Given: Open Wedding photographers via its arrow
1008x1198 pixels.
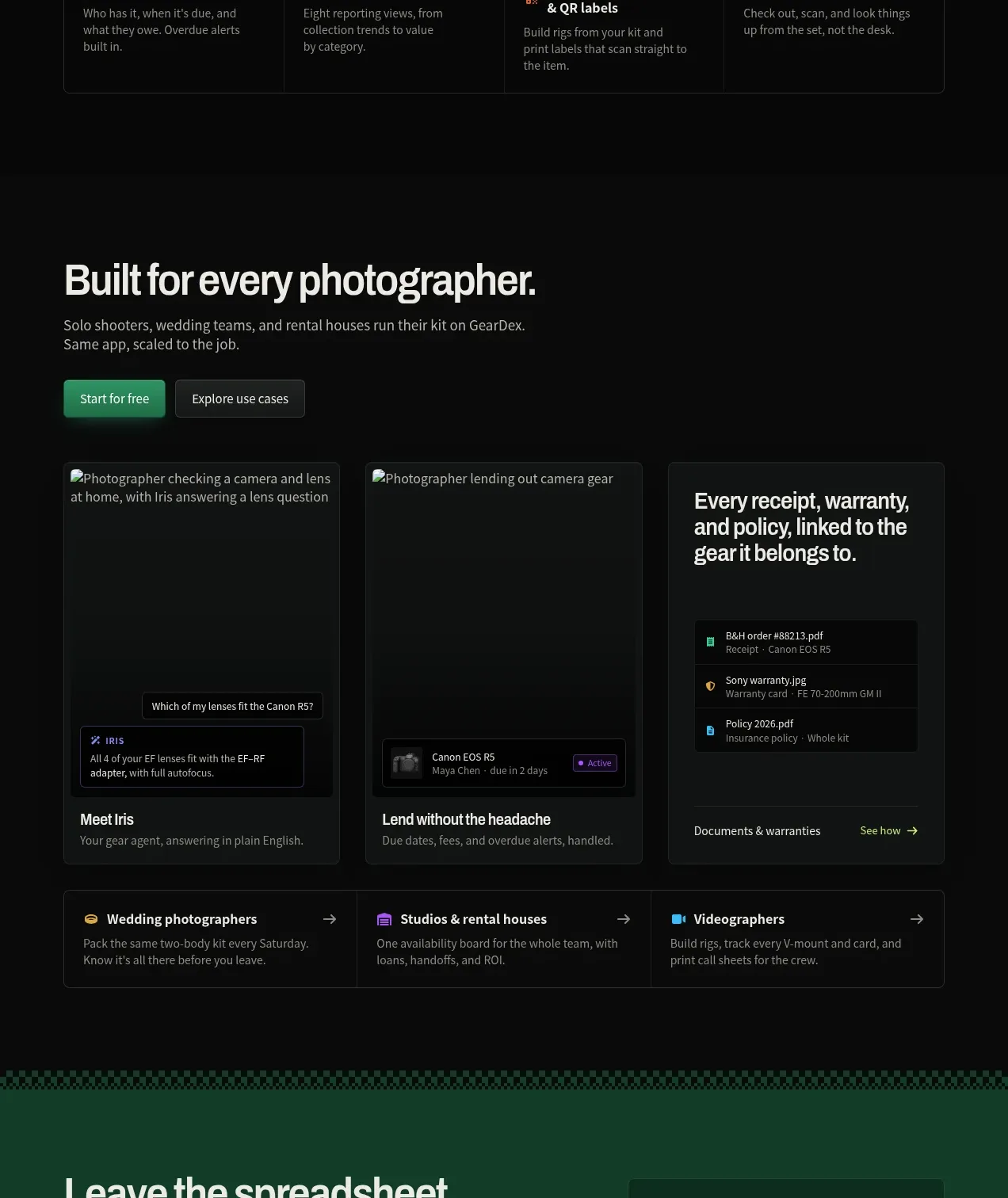Looking at the screenshot, I should coord(330,919).
